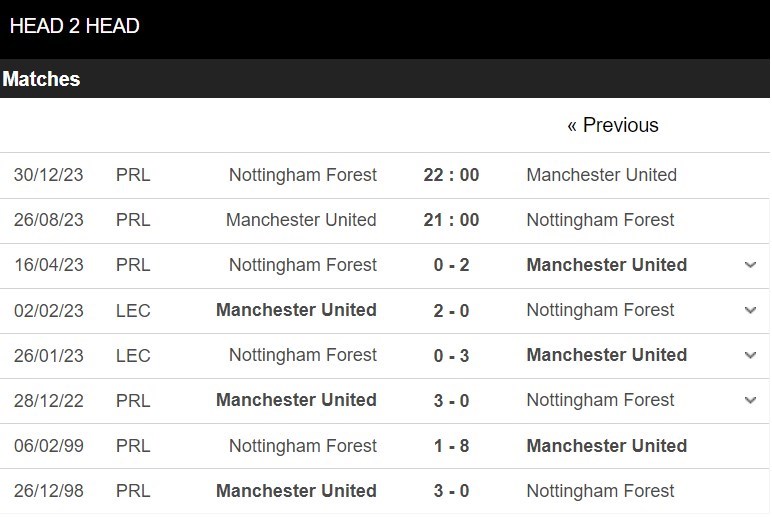Click the 22 : 00 kickoff time
772x525 pixels.
(x=451, y=175)
